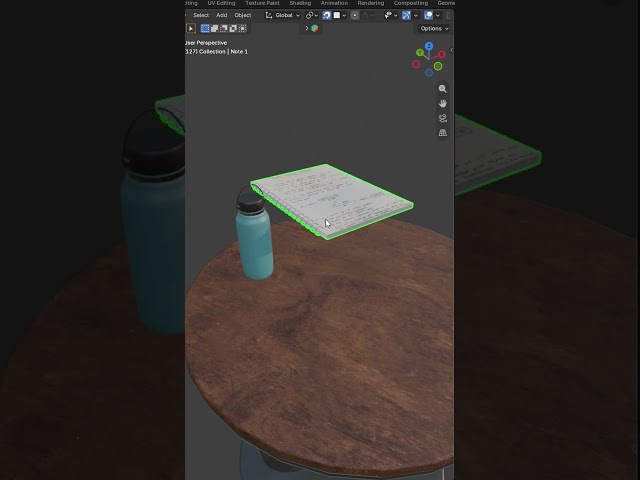Go to the Rendering workspace tab
This screenshot has height=480, width=640.
371,3
